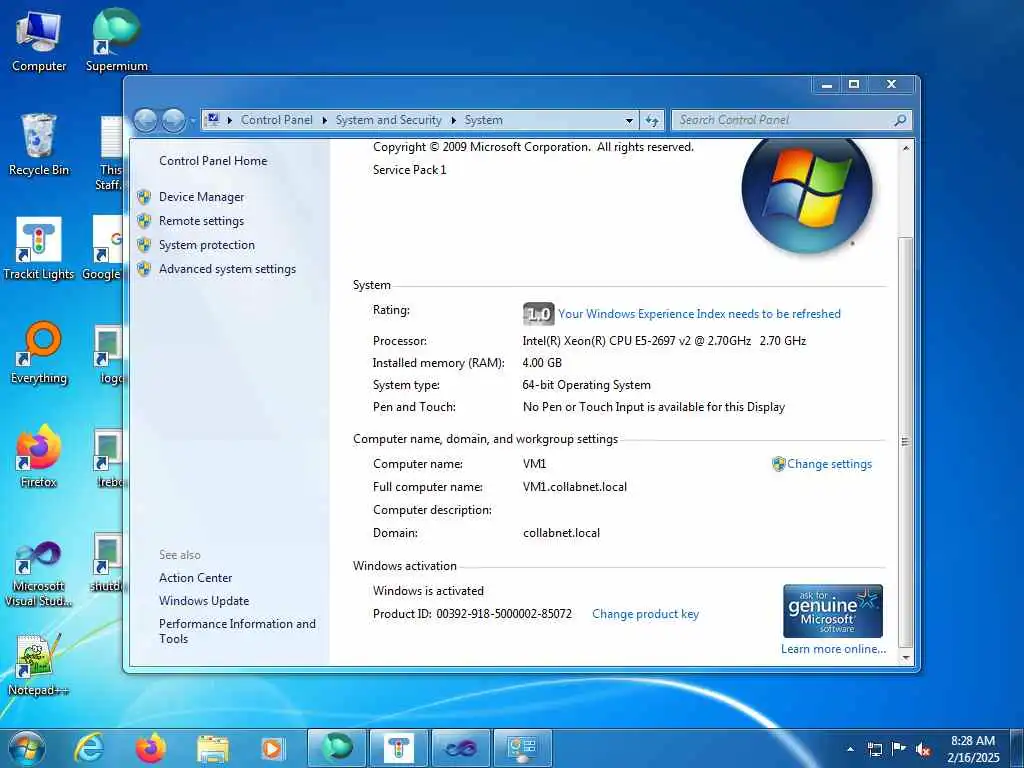Click the Windows Experience Index 1.0 rating badge
Viewport: 1024px width, 768px height.
pos(538,314)
